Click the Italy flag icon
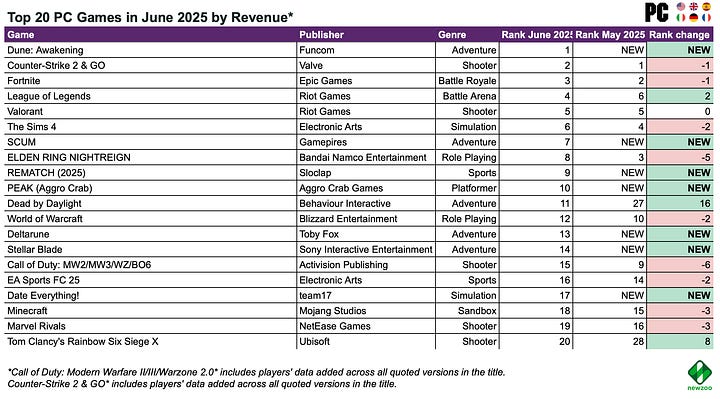 click(x=681, y=18)
